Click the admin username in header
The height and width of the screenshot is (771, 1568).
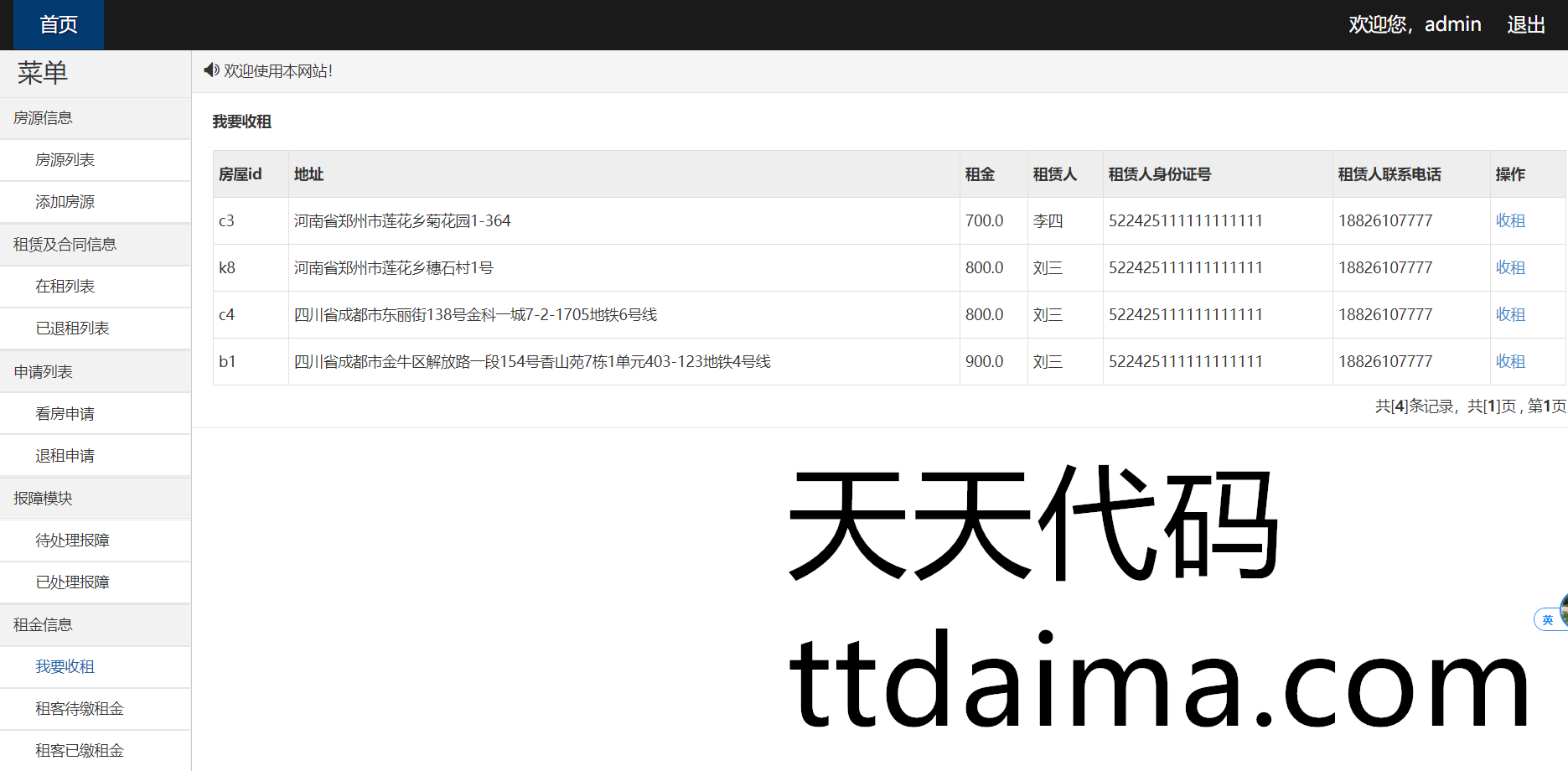click(1452, 25)
